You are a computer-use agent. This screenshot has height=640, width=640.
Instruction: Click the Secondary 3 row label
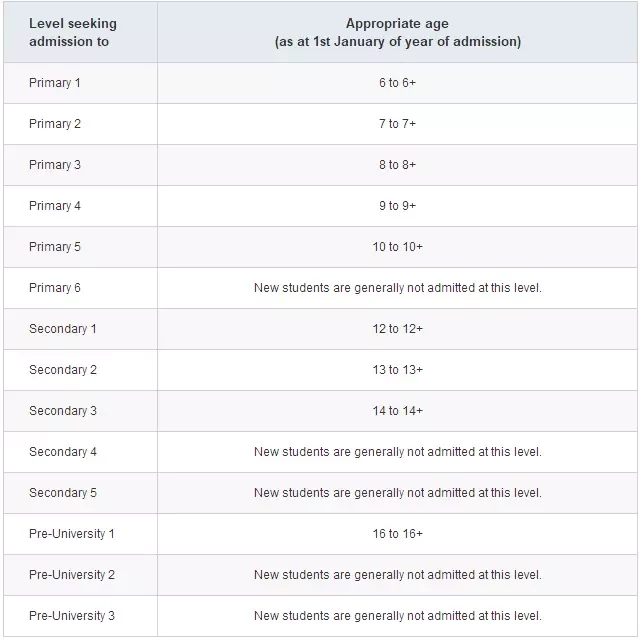[63, 411]
